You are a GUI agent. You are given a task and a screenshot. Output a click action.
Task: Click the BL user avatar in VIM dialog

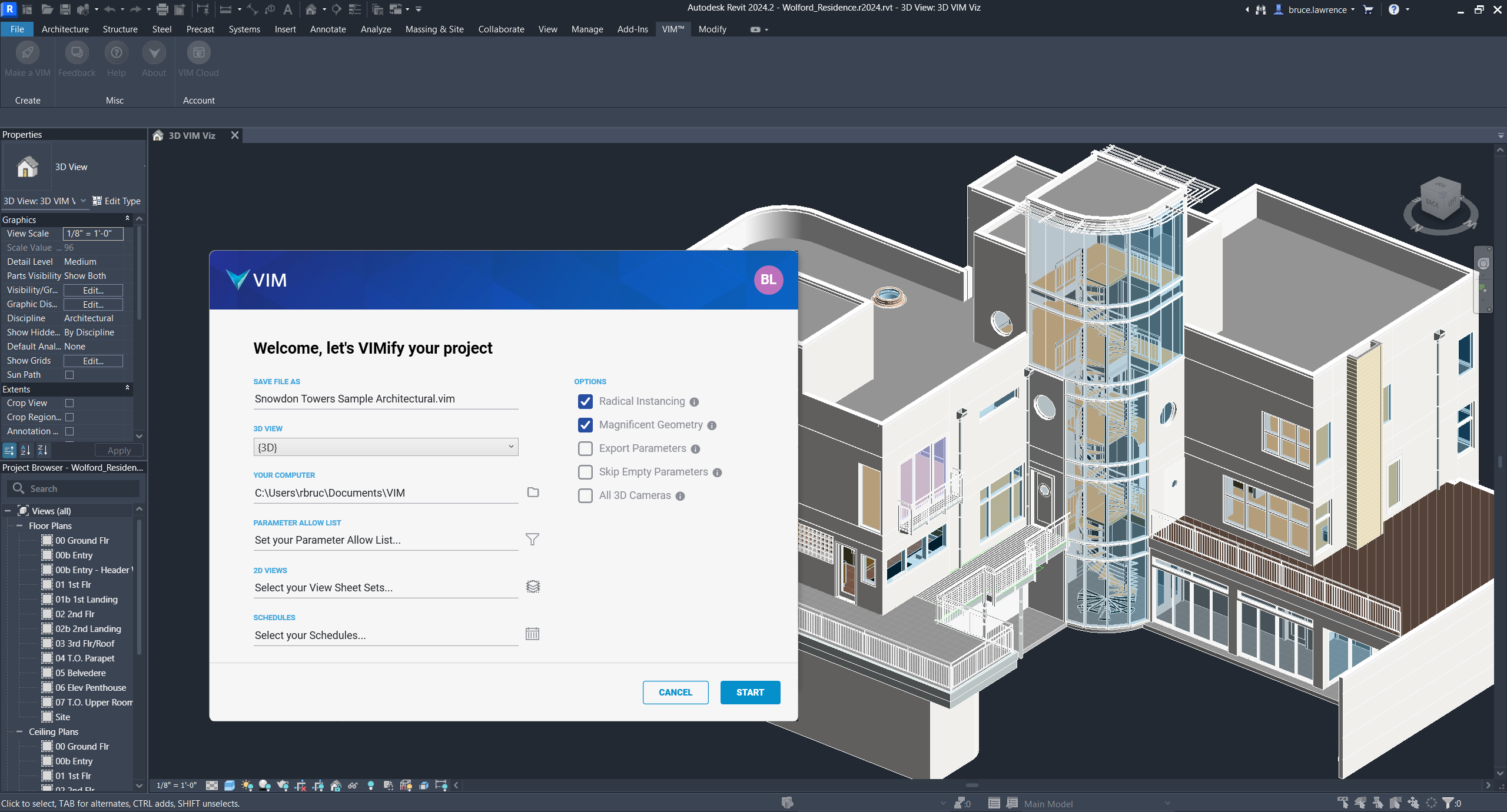[768, 279]
